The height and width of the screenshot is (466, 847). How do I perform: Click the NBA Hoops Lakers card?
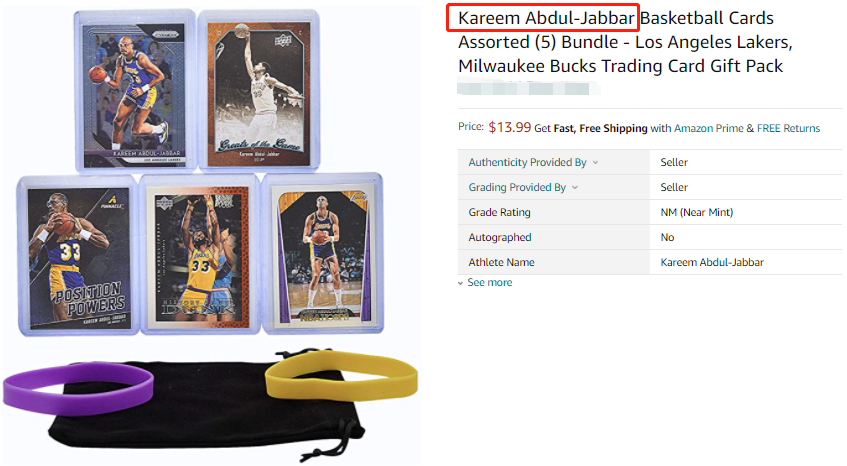point(322,254)
